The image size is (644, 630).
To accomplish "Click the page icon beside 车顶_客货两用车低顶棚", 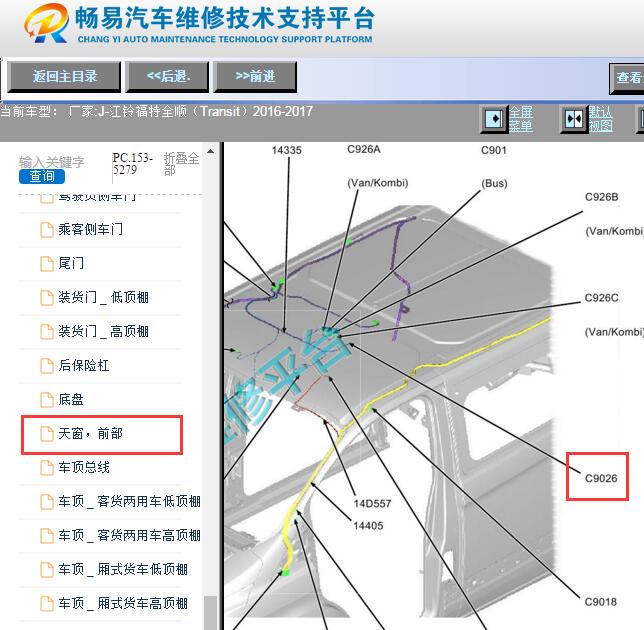I will (x=46, y=502).
